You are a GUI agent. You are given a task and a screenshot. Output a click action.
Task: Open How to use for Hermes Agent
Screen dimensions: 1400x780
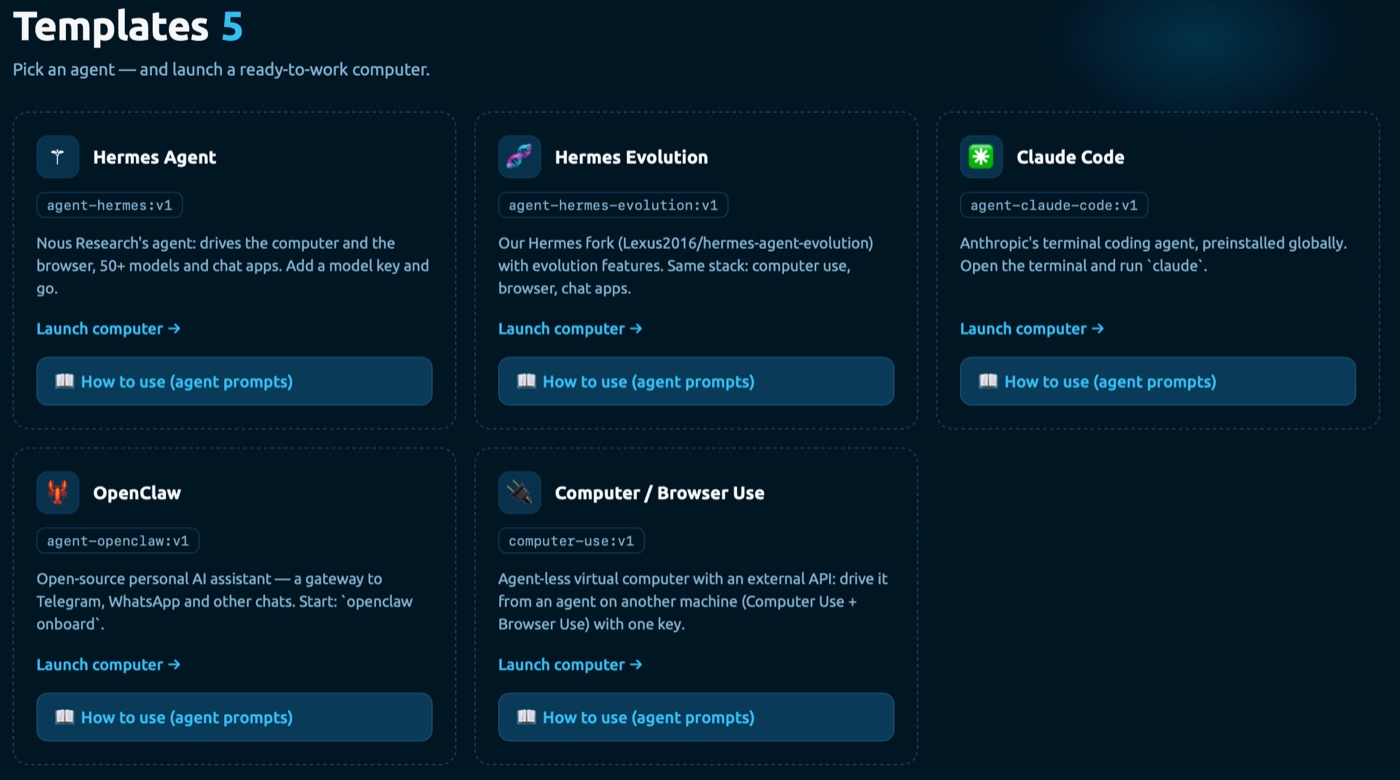pyautogui.click(x=235, y=381)
